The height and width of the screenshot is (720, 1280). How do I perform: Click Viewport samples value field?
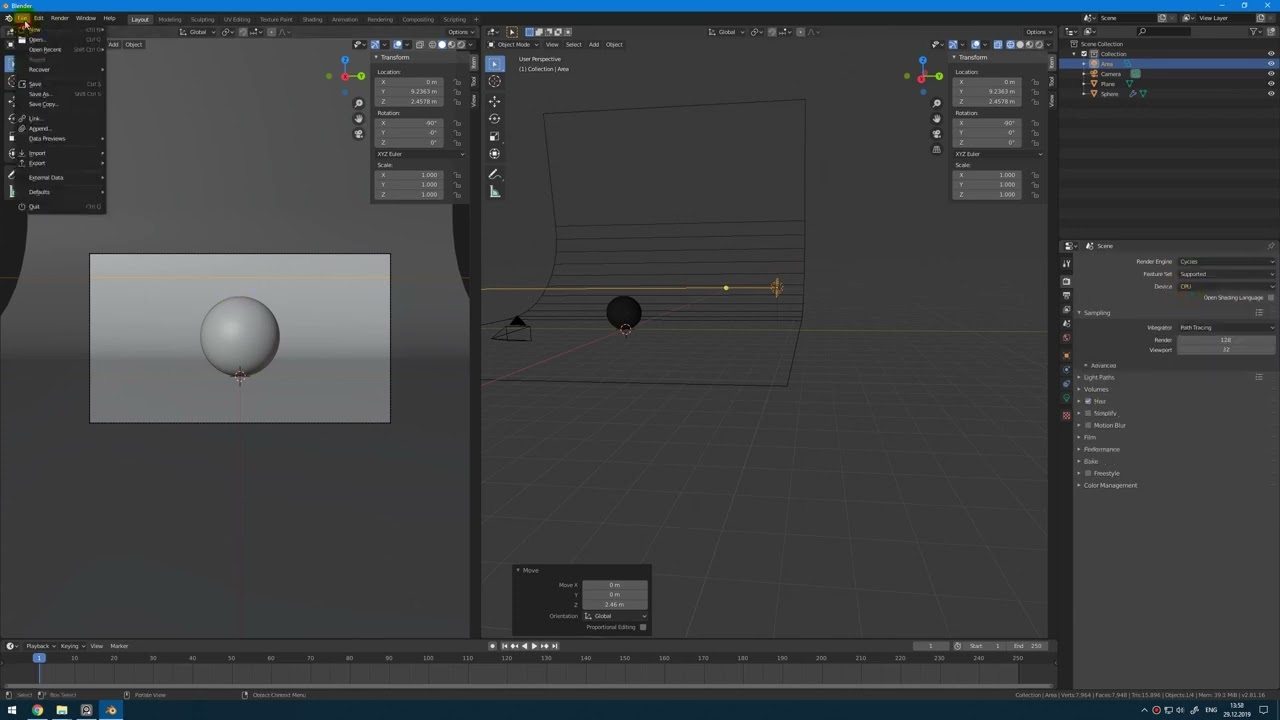pyautogui.click(x=1226, y=350)
